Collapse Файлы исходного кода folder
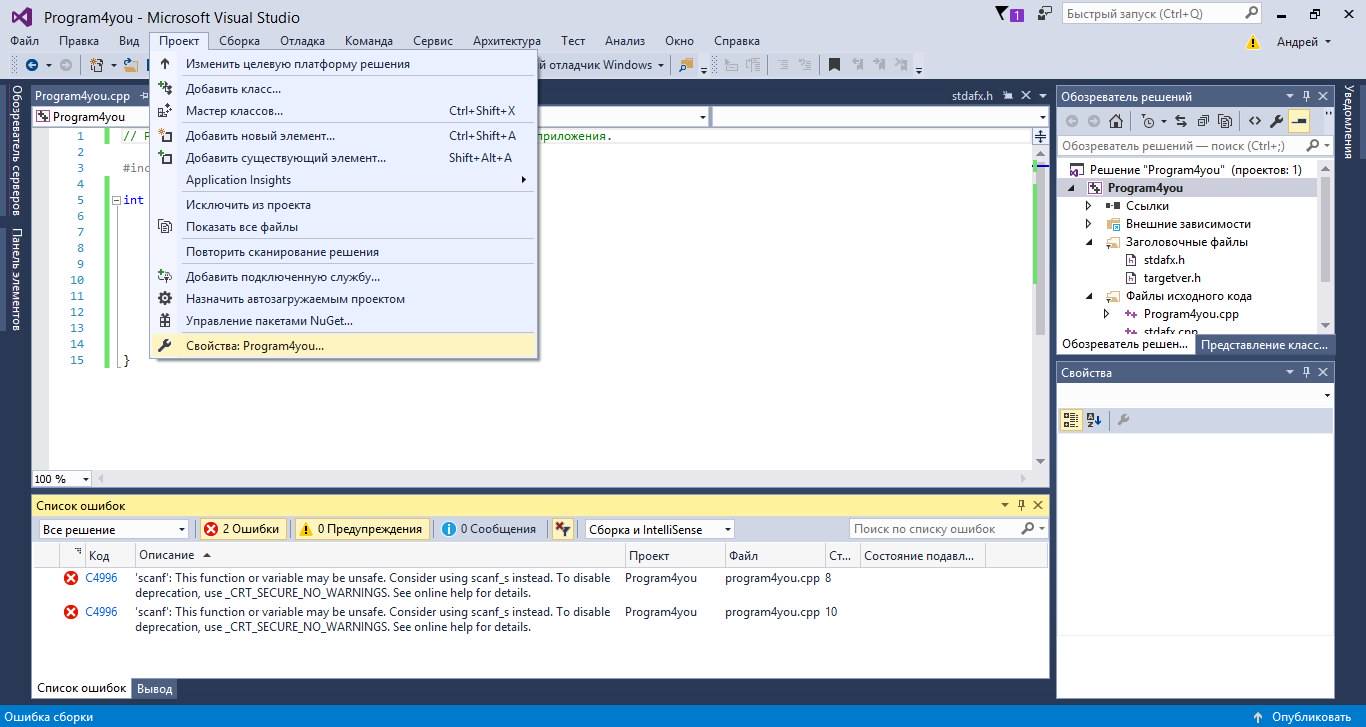This screenshot has width=1366, height=727. tap(1090, 296)
